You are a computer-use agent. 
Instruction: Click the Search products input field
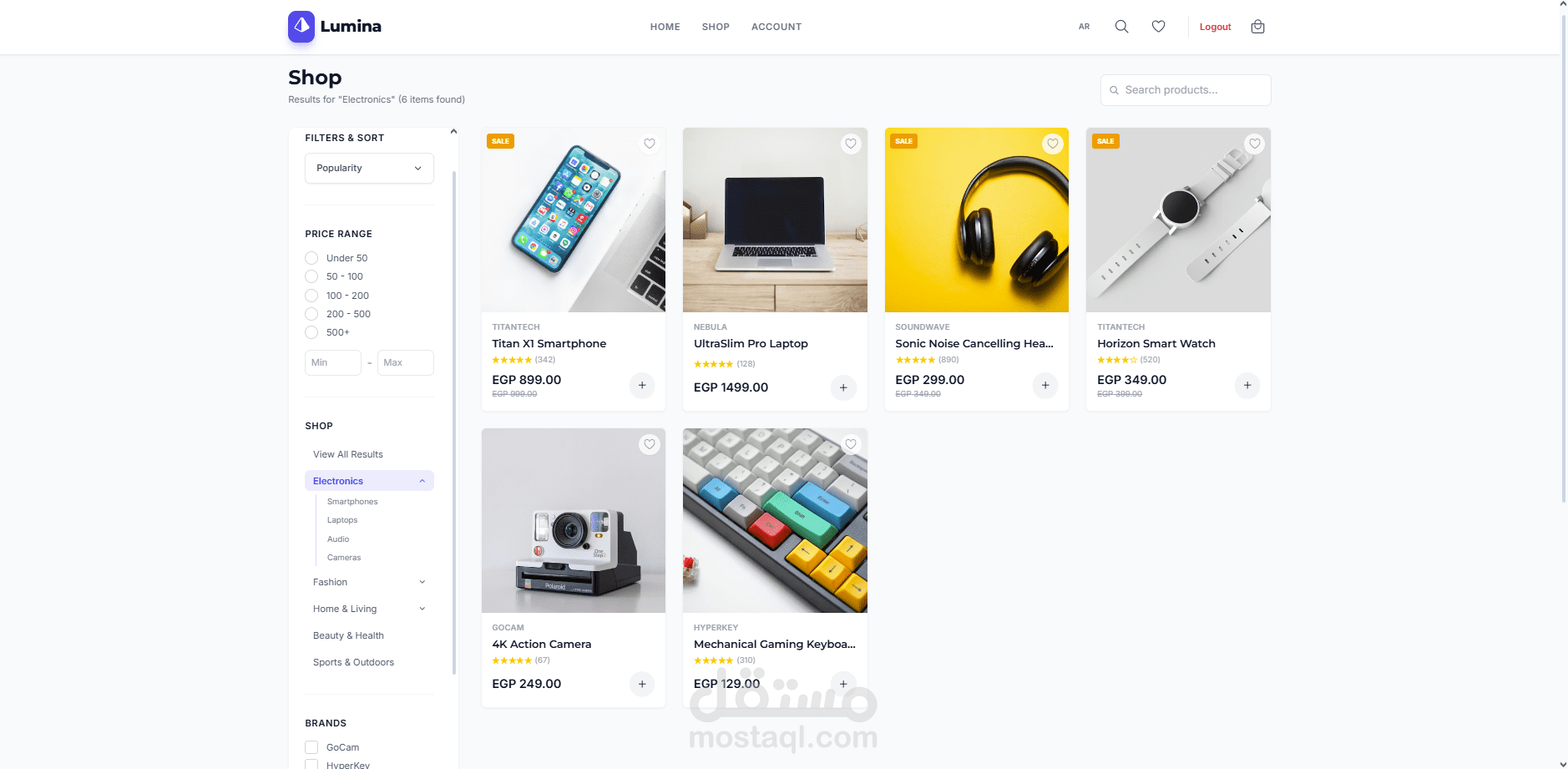click(x=1186, y=90)
